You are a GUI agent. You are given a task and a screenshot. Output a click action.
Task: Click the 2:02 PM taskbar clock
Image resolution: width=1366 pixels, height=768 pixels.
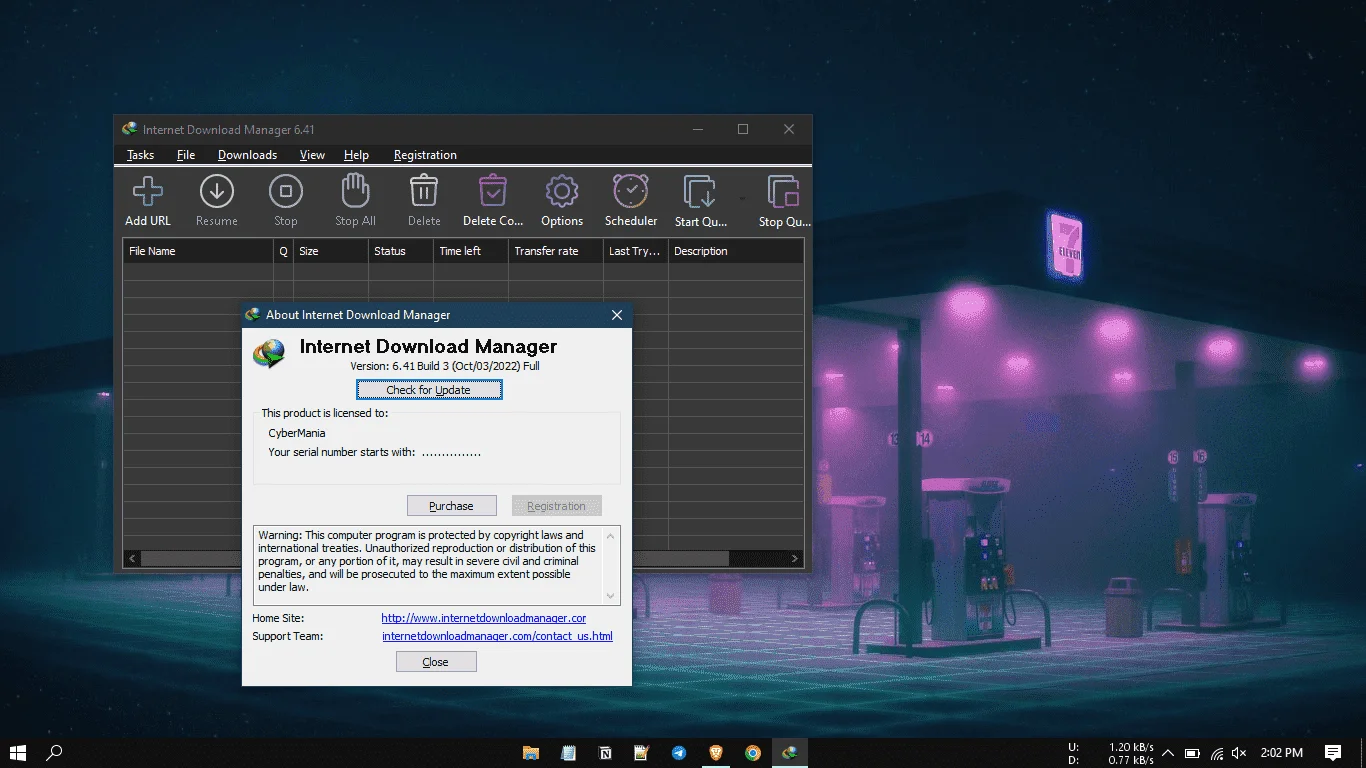coord(1282,753)
